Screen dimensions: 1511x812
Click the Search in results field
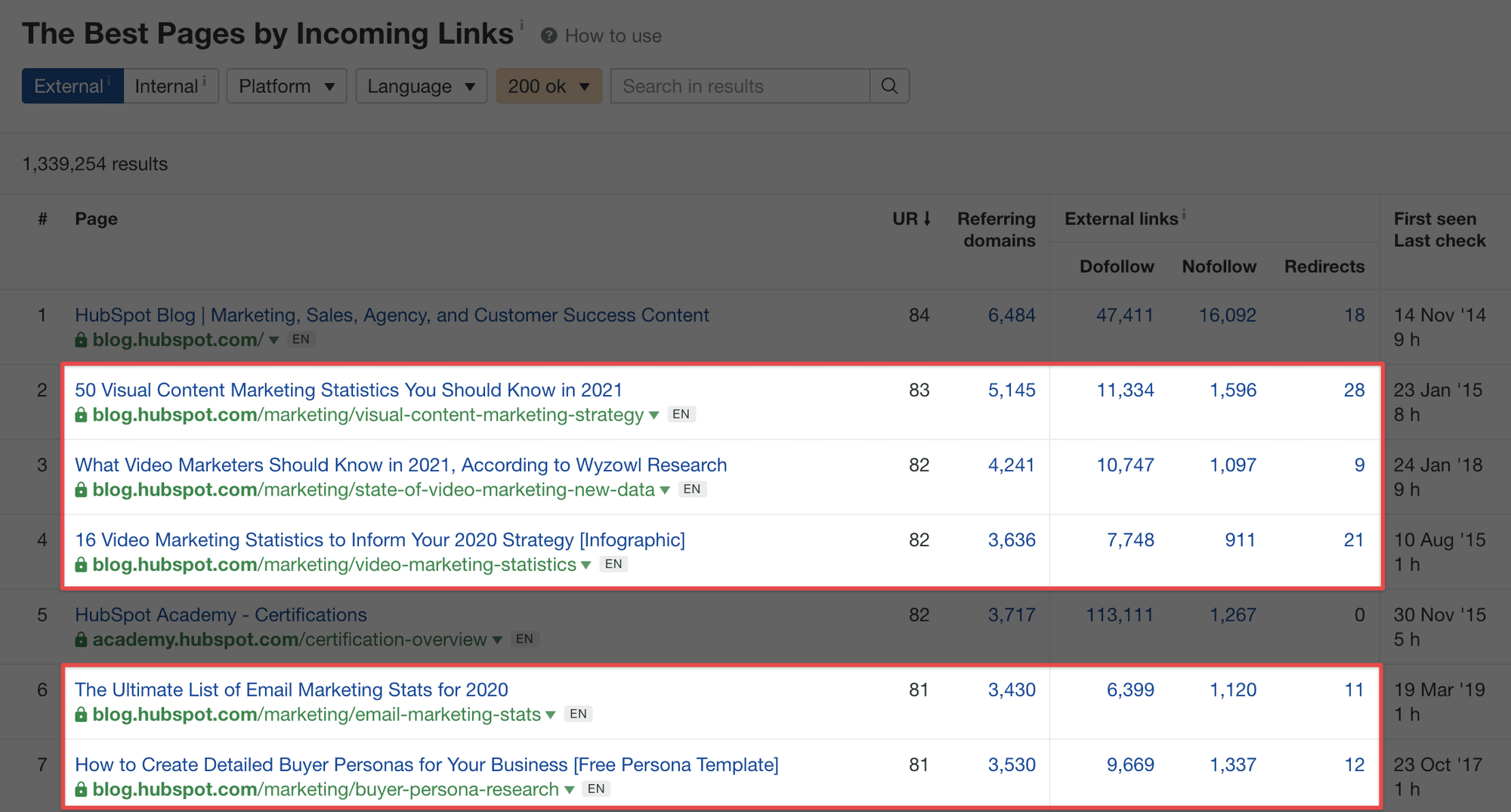pos(740,86)
